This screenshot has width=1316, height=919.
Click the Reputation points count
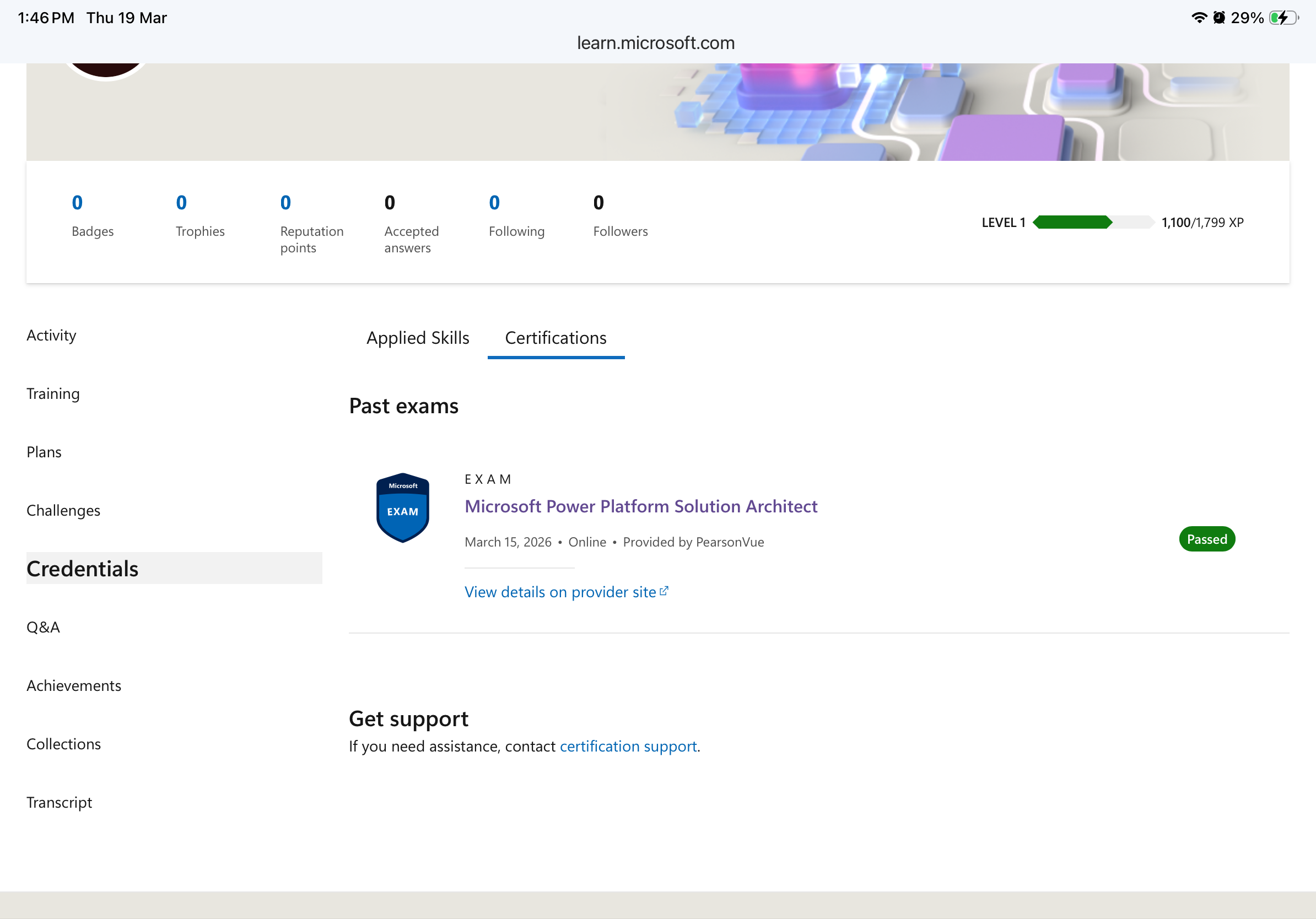pyautogui.click(x=285, y=202)
